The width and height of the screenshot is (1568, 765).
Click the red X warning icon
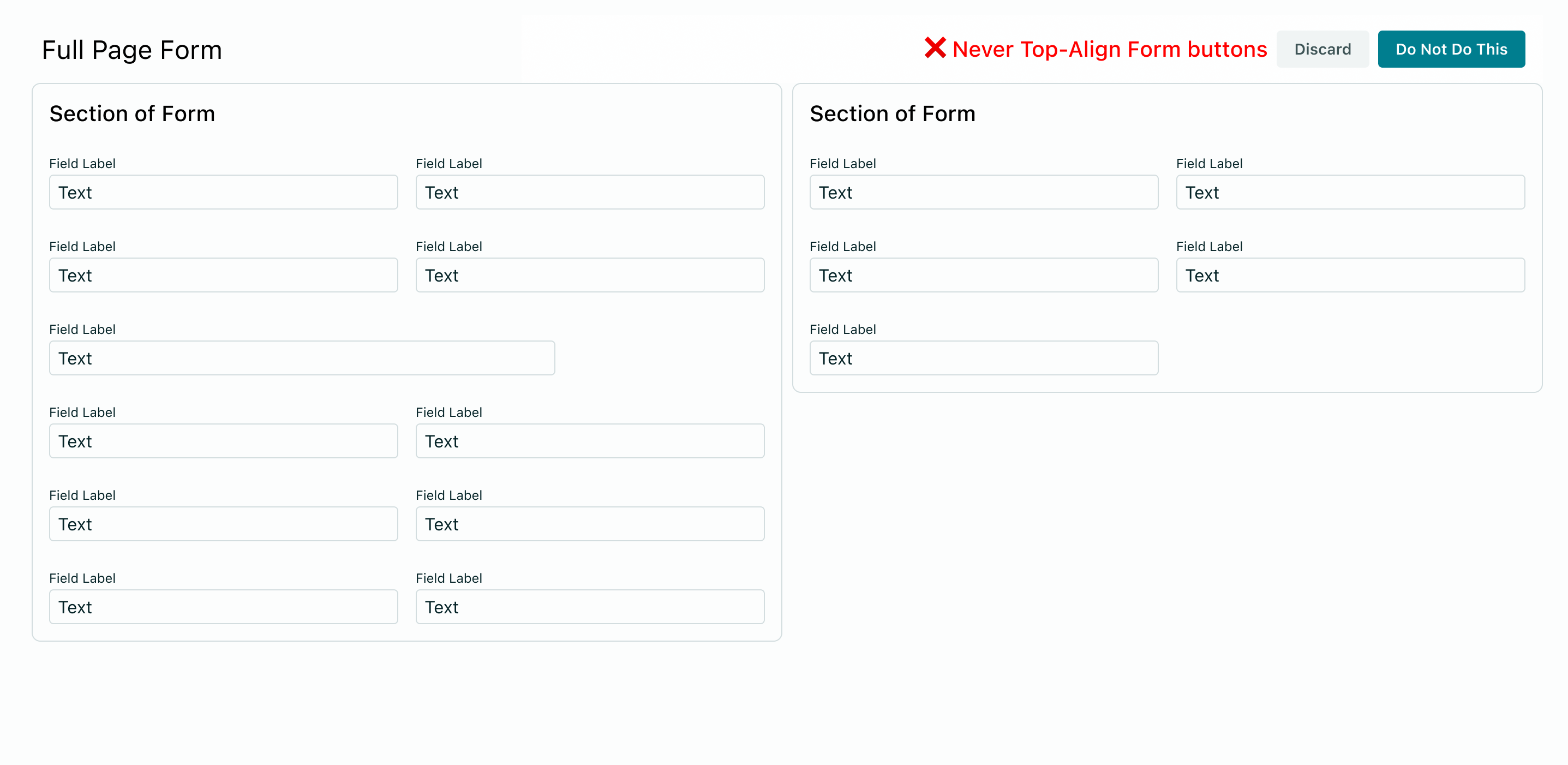tap(935, 48)
